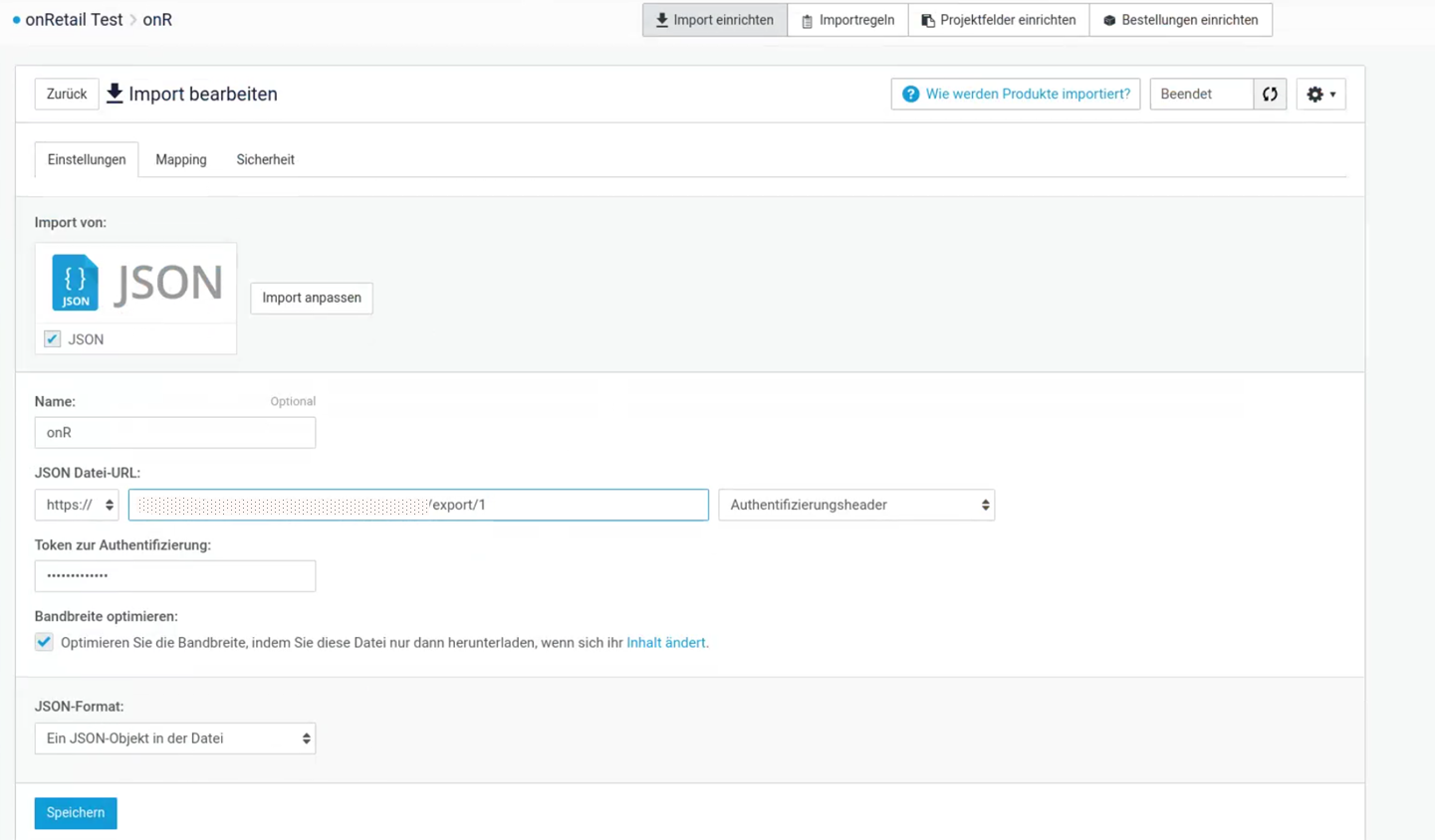This screenshot has height=840, width=1435.
Task: Uncheck the JSON import type checkbox
Action: (x=53, y=339)
